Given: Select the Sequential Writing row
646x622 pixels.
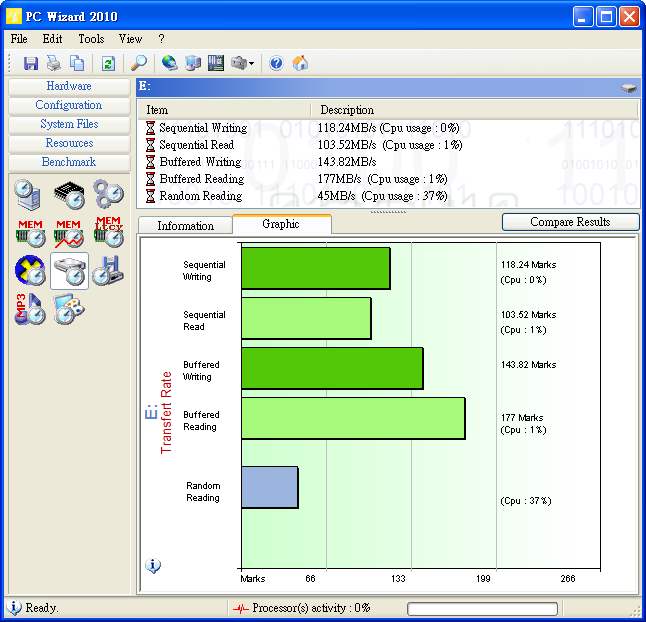Looking at the screenshot, I should (x=387, y=128).
